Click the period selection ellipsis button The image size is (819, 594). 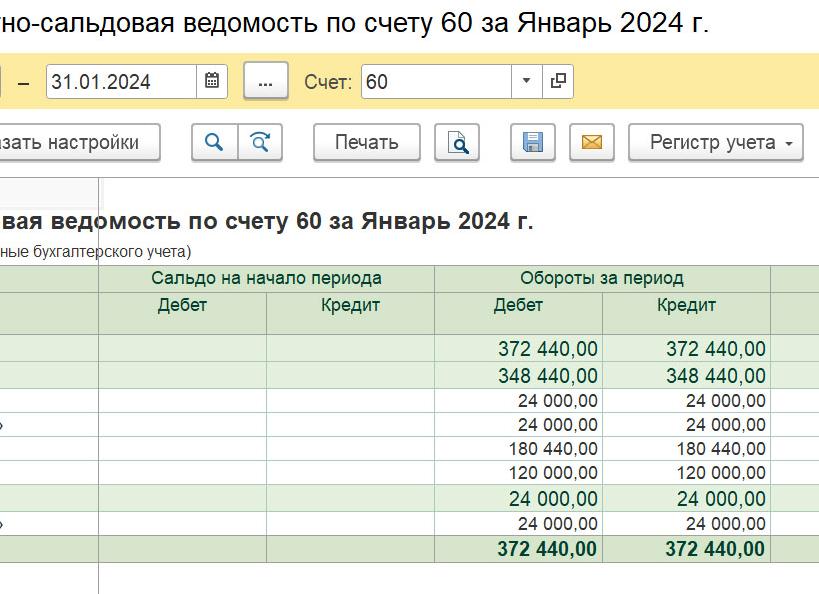[265, 81]
